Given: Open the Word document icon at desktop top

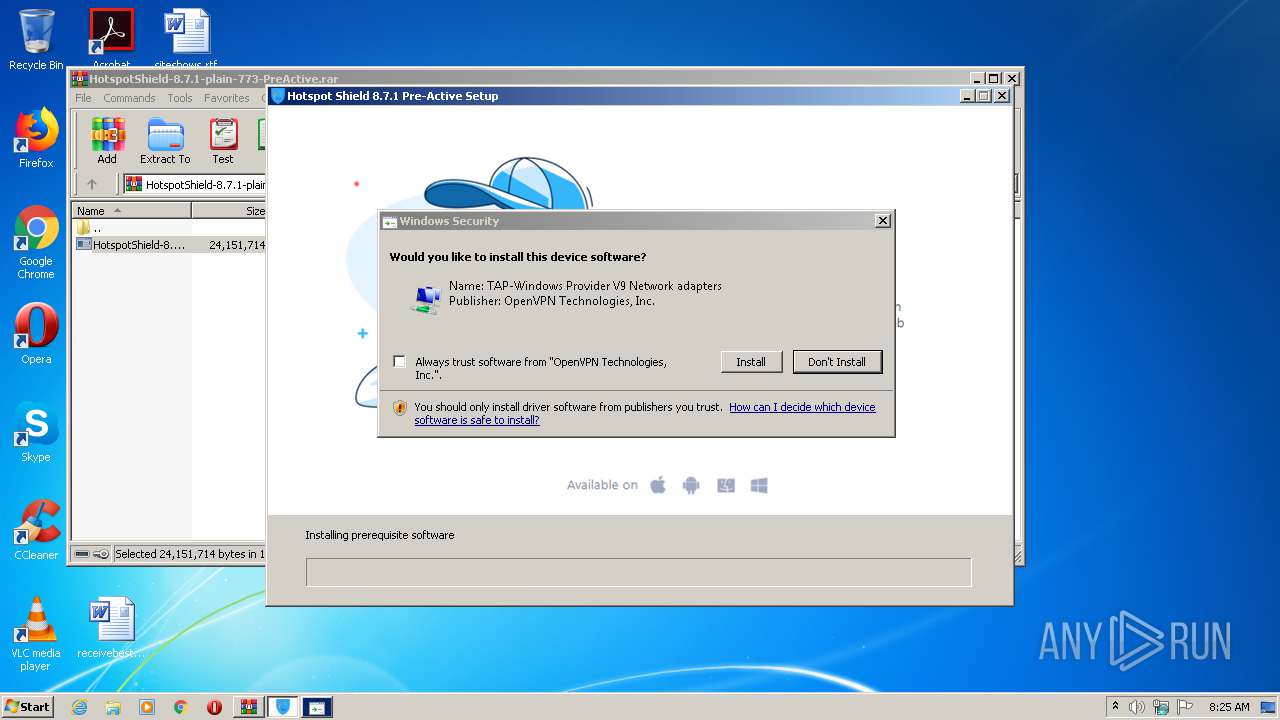Looking at the screenshot, I should (x=186, y=38).
